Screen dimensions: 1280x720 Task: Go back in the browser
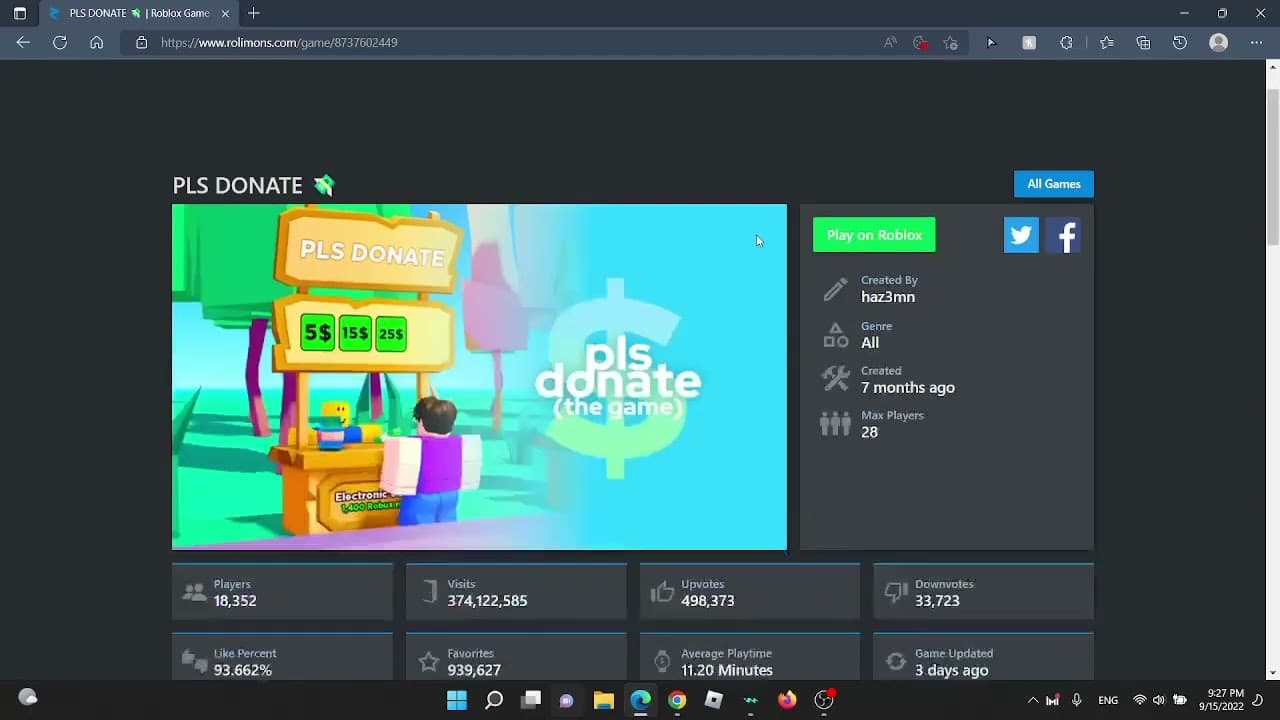pyautogui.click(x=23, y=43)
